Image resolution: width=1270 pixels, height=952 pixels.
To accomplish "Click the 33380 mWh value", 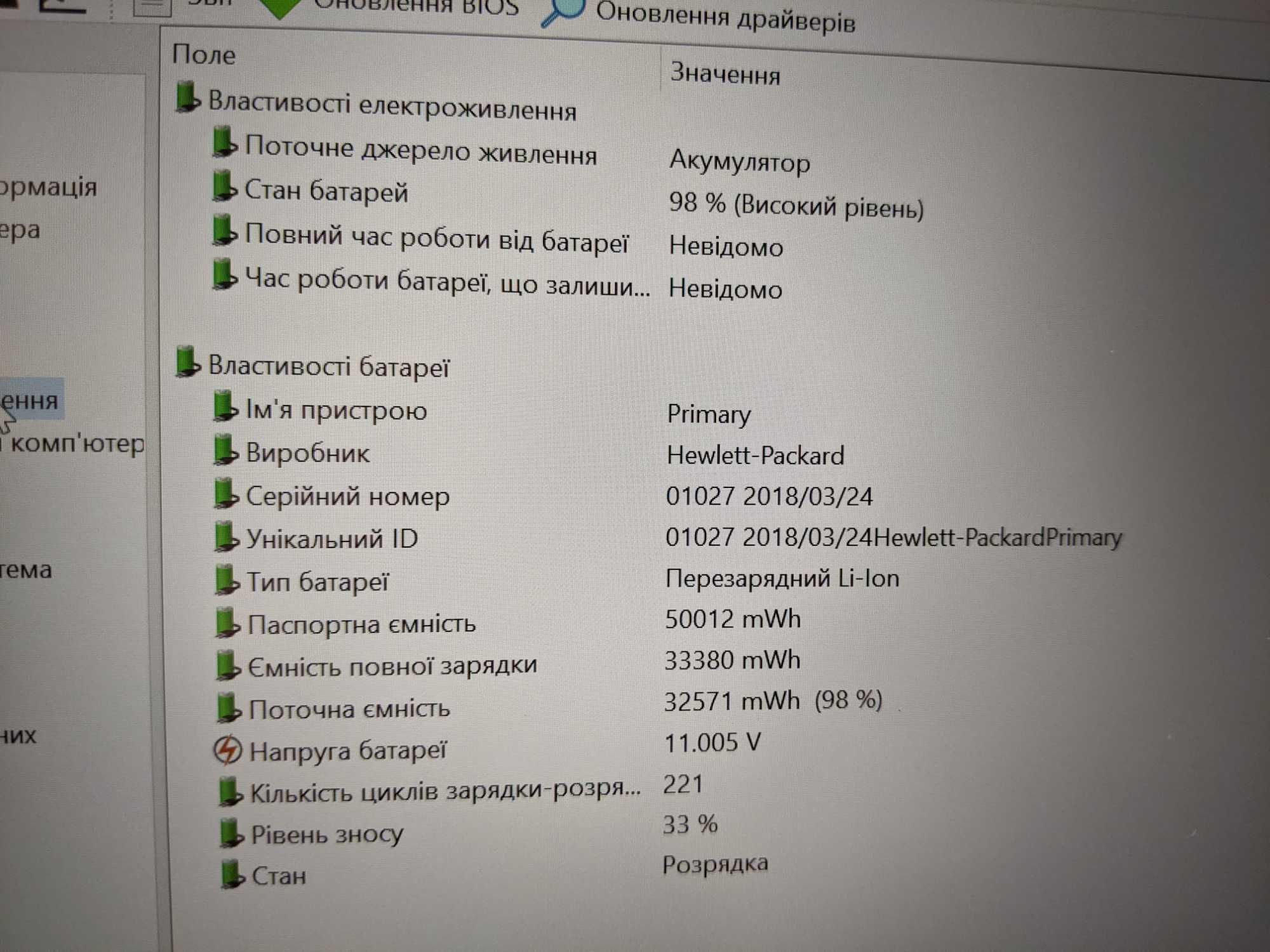I will (x=732, y=661).
